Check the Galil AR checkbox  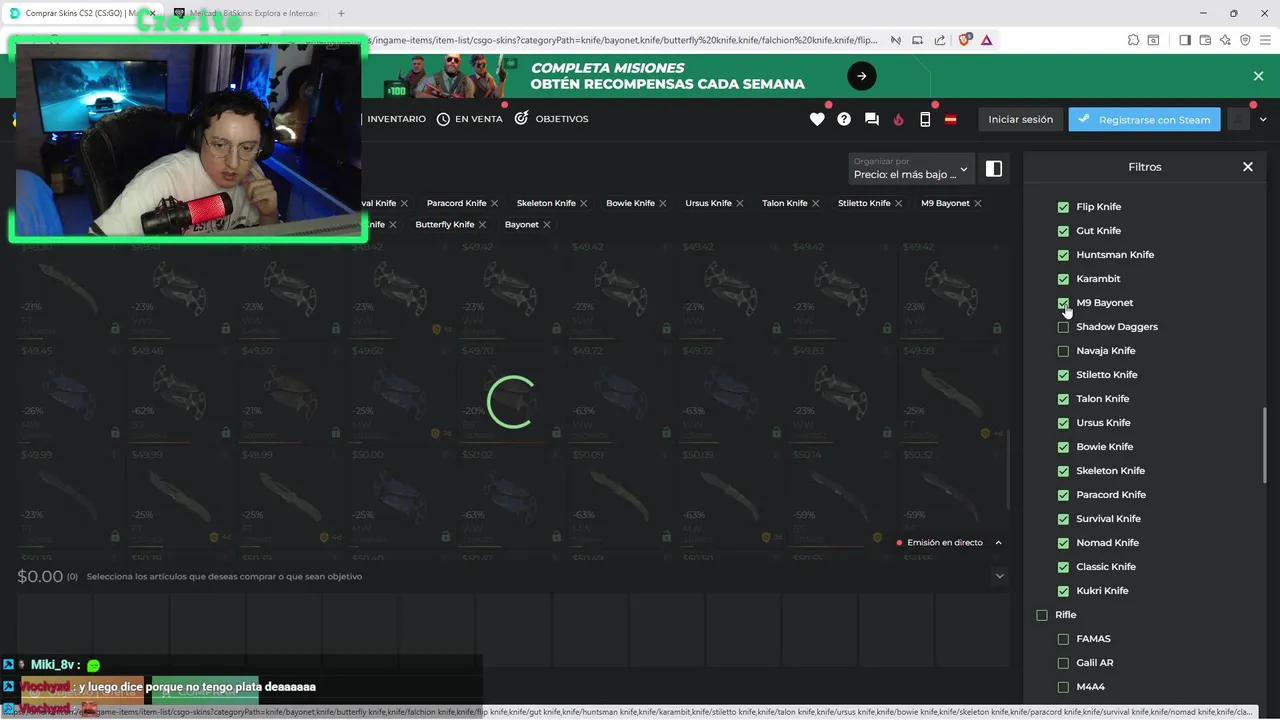pos(1063,663)
